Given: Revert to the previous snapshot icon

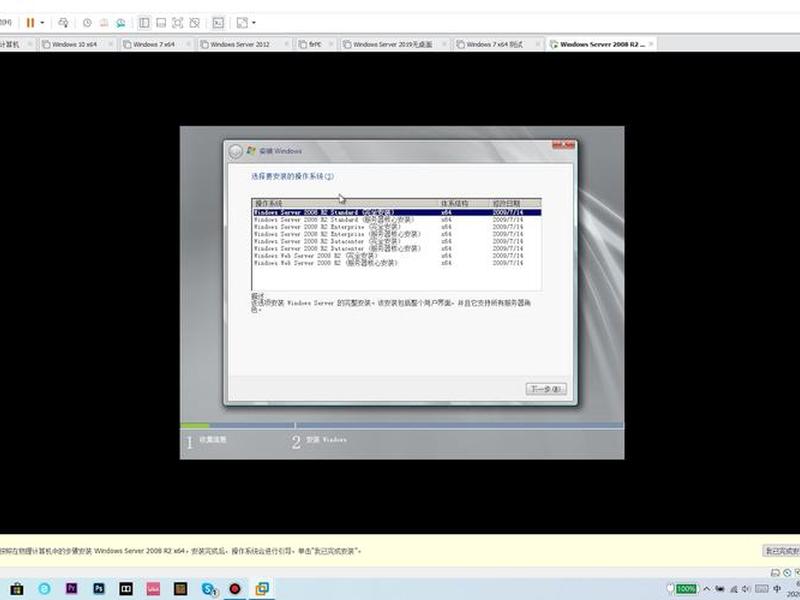Looking at the screenshot, I should [x=104, y=22].
